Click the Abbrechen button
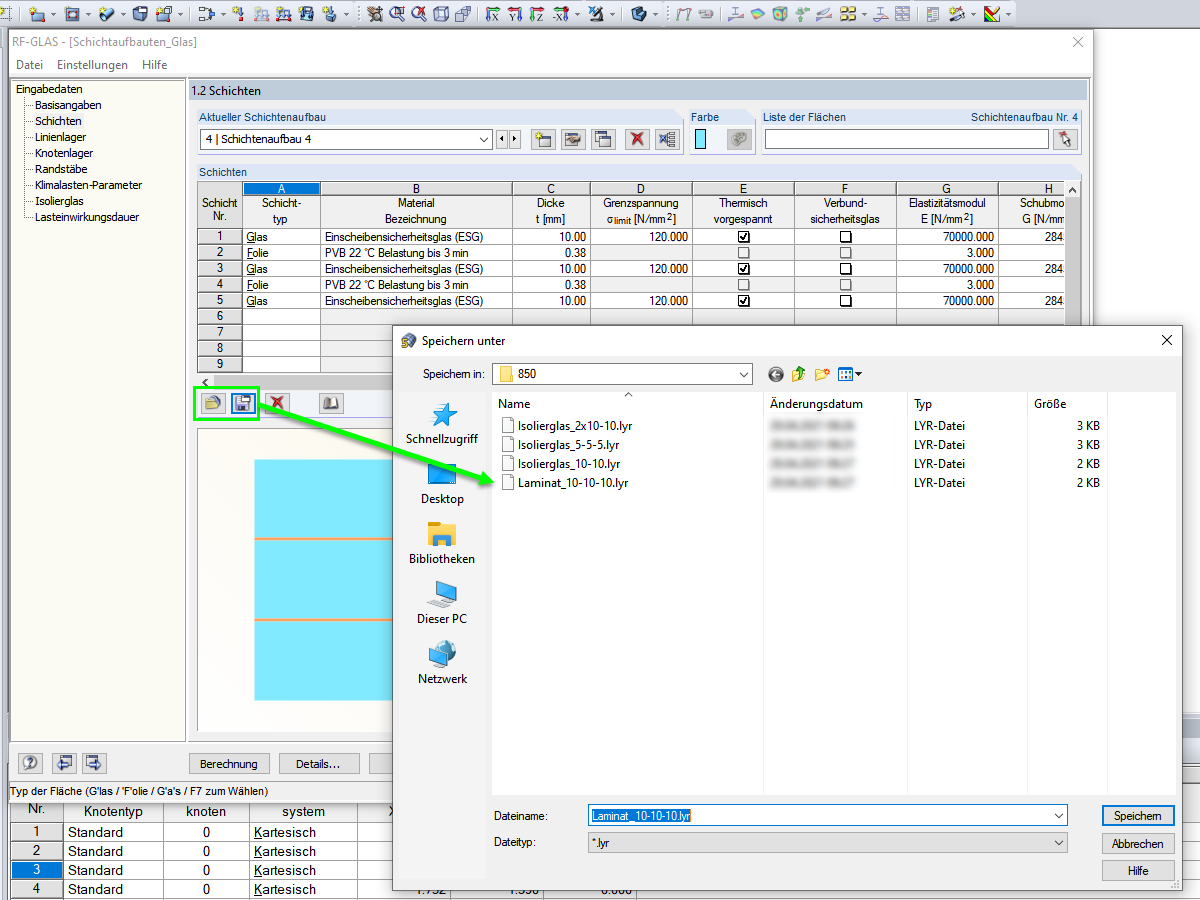Screen dimensions: 1200x900 tap(1138, 844)
